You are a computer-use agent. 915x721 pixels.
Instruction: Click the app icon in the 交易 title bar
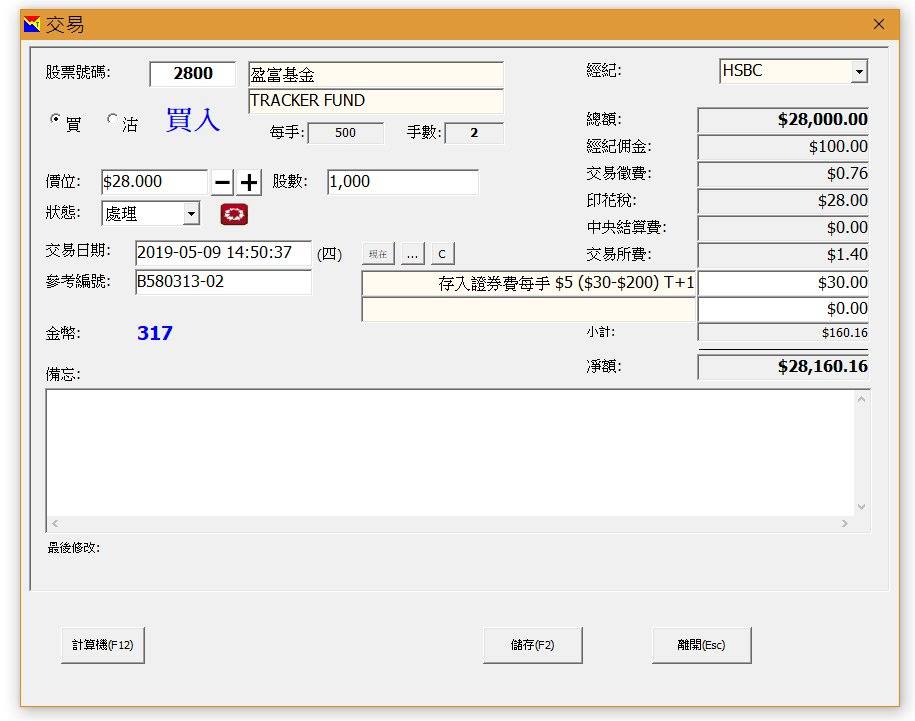(32, 24)
